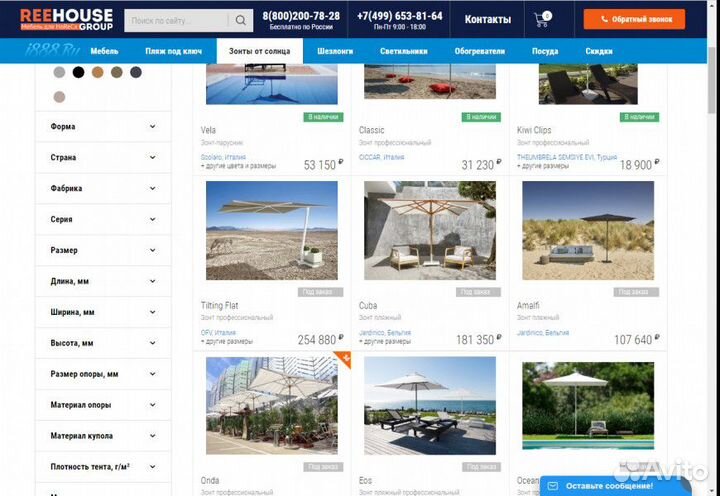Open the Контакты link
Viewport: 720px width, 496px height.
(x=488, y=19)
